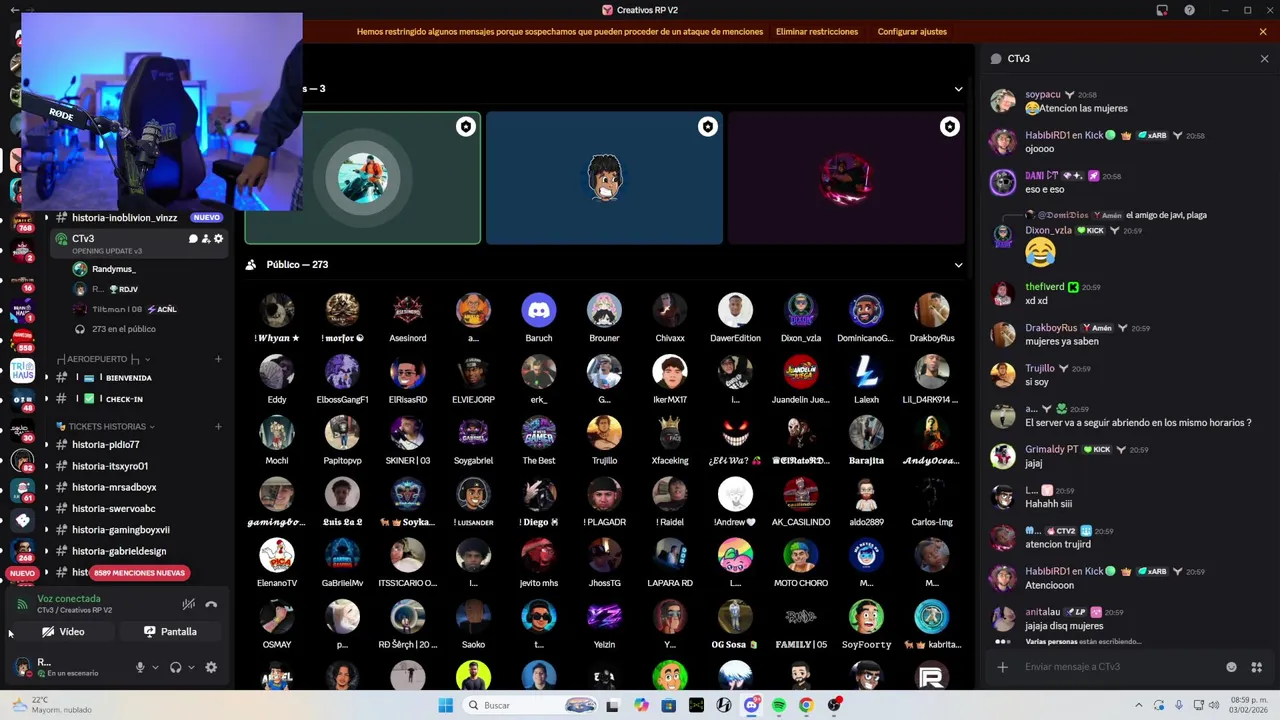Expand the historia-inoblivion_vinzz channel arrow
Viewport: 1280px width, 720px height.
pyautogui.click(x=46, y=218)
